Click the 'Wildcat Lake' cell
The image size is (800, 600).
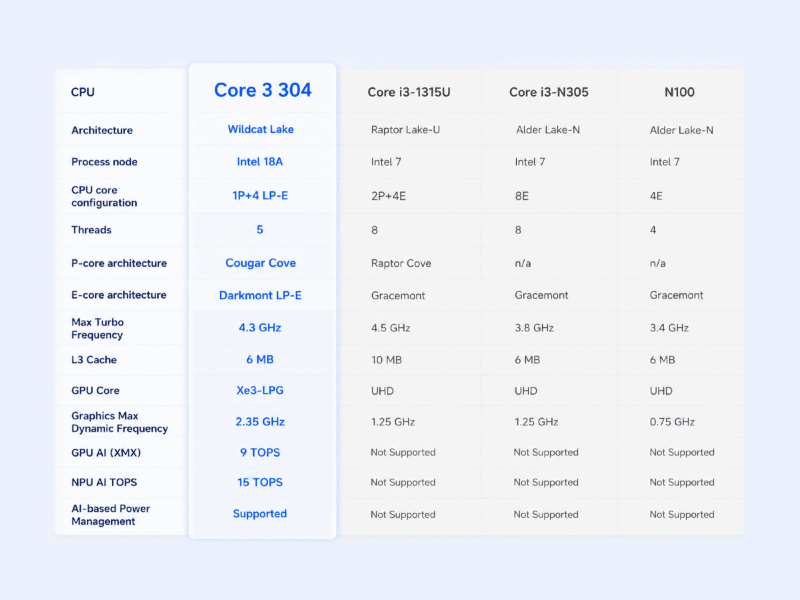[260, 129]
